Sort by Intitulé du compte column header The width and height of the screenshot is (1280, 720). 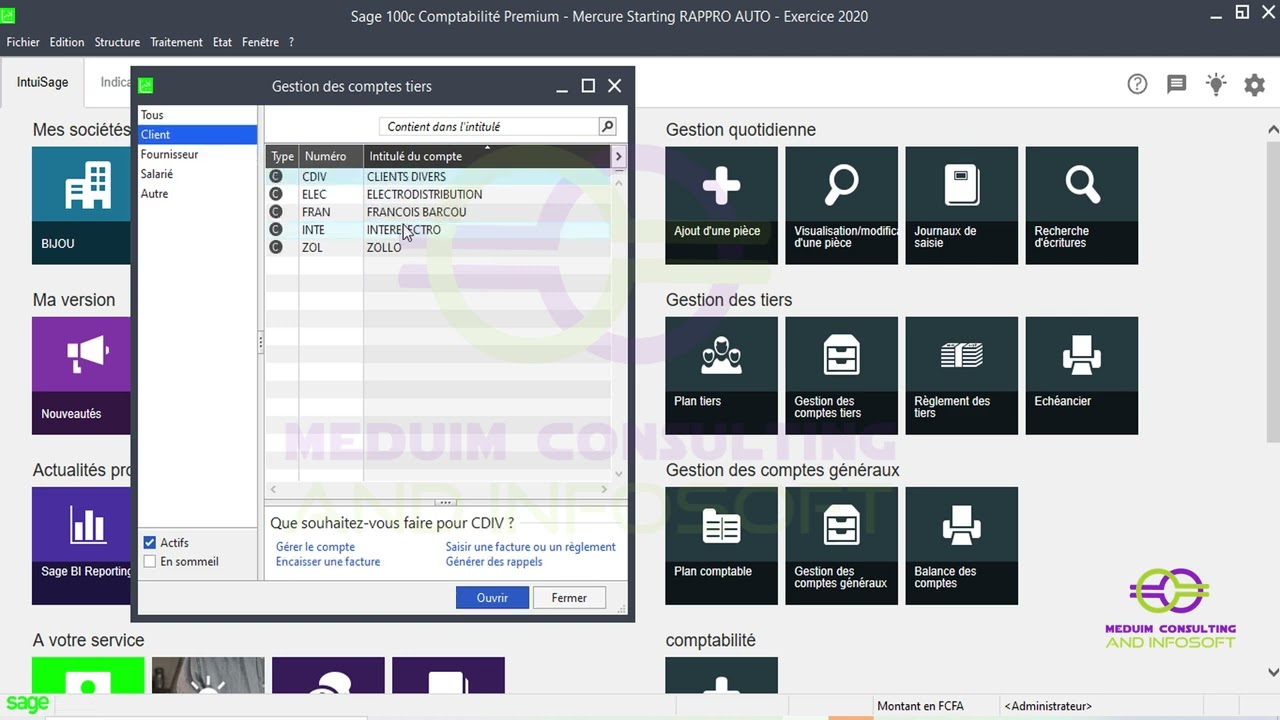click(x=487, y=156)
